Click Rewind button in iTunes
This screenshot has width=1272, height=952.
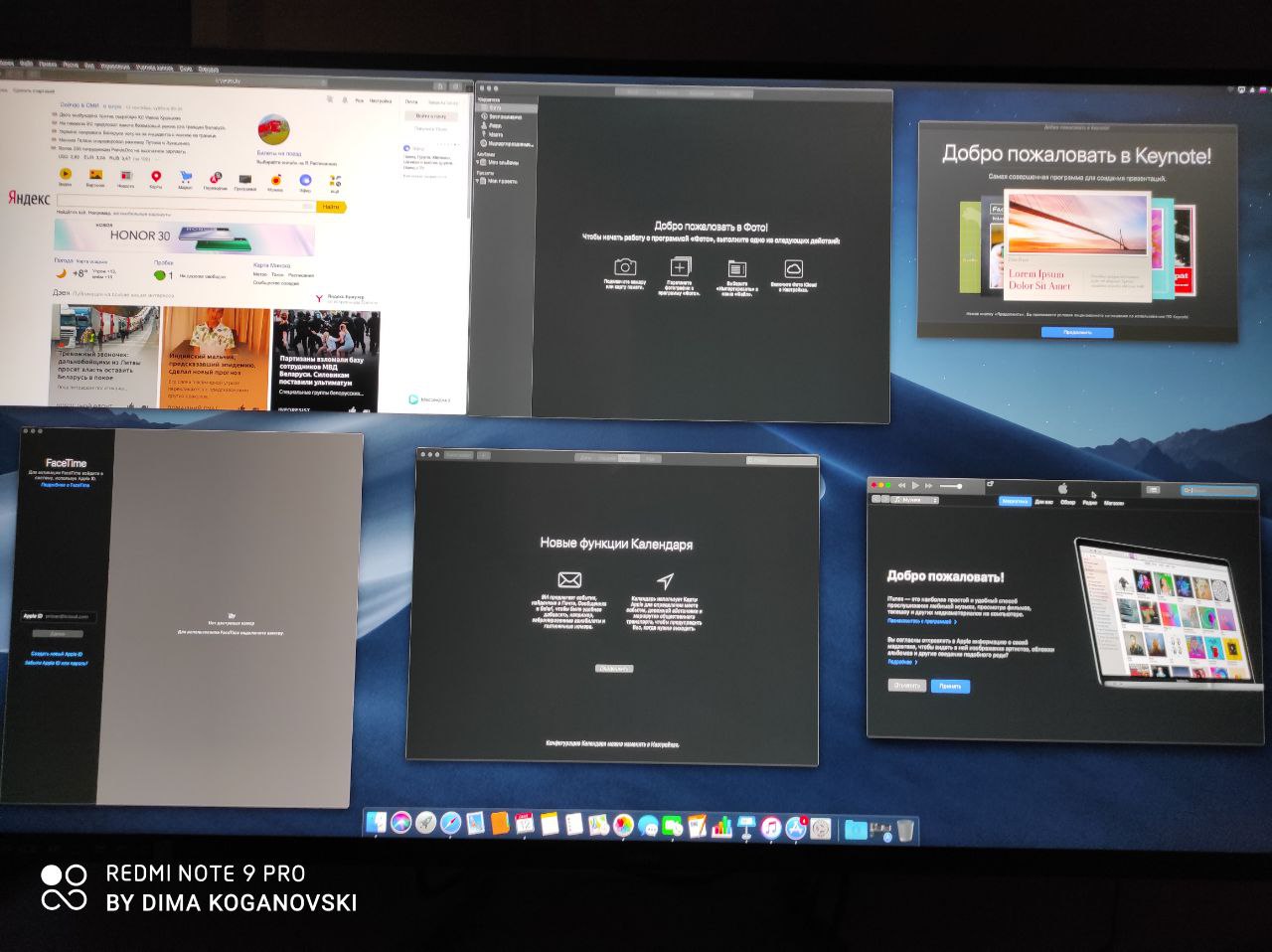pyautogui.click(x=901, y=485)
